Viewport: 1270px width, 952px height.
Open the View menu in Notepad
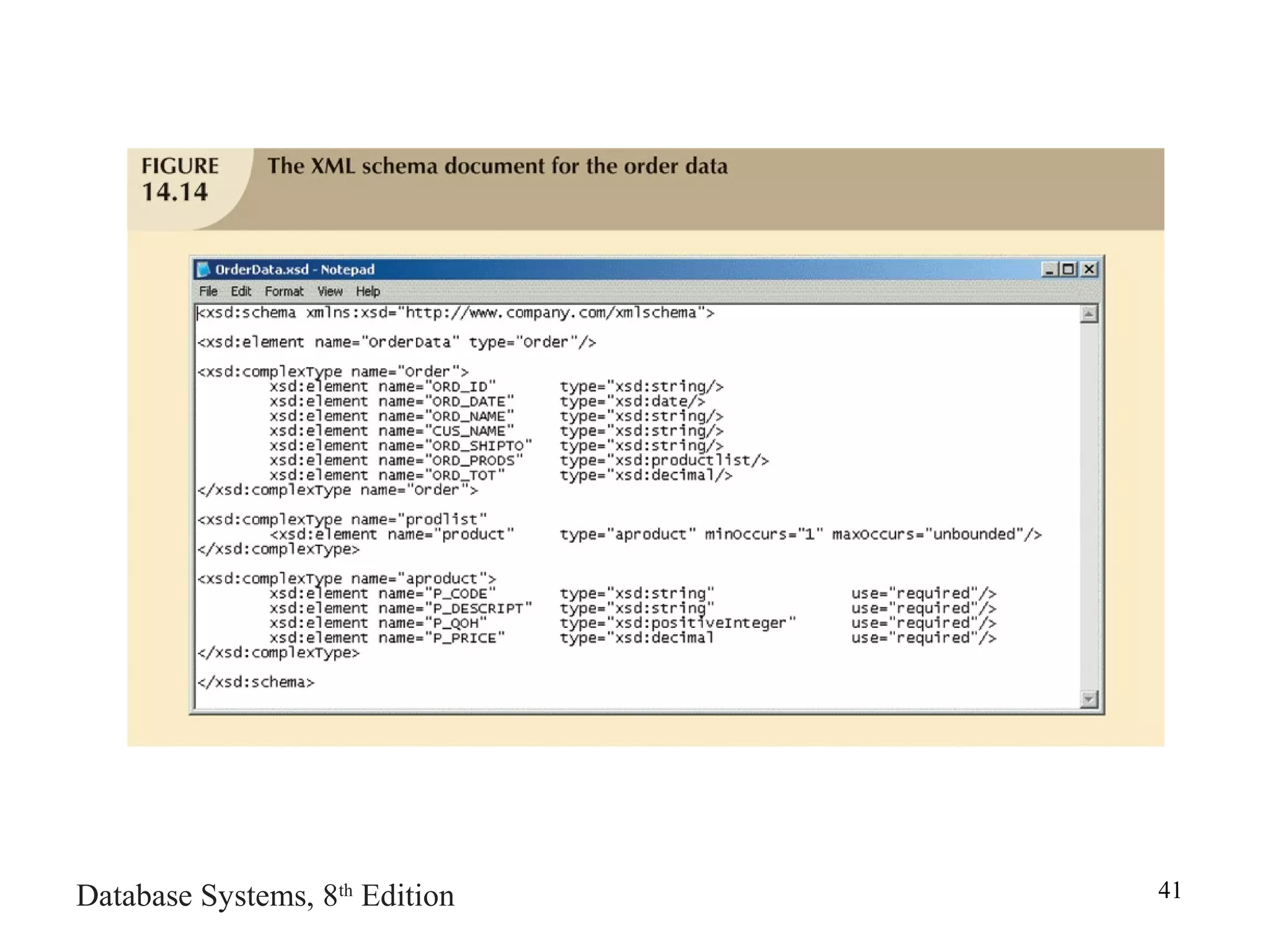(330, 291)
